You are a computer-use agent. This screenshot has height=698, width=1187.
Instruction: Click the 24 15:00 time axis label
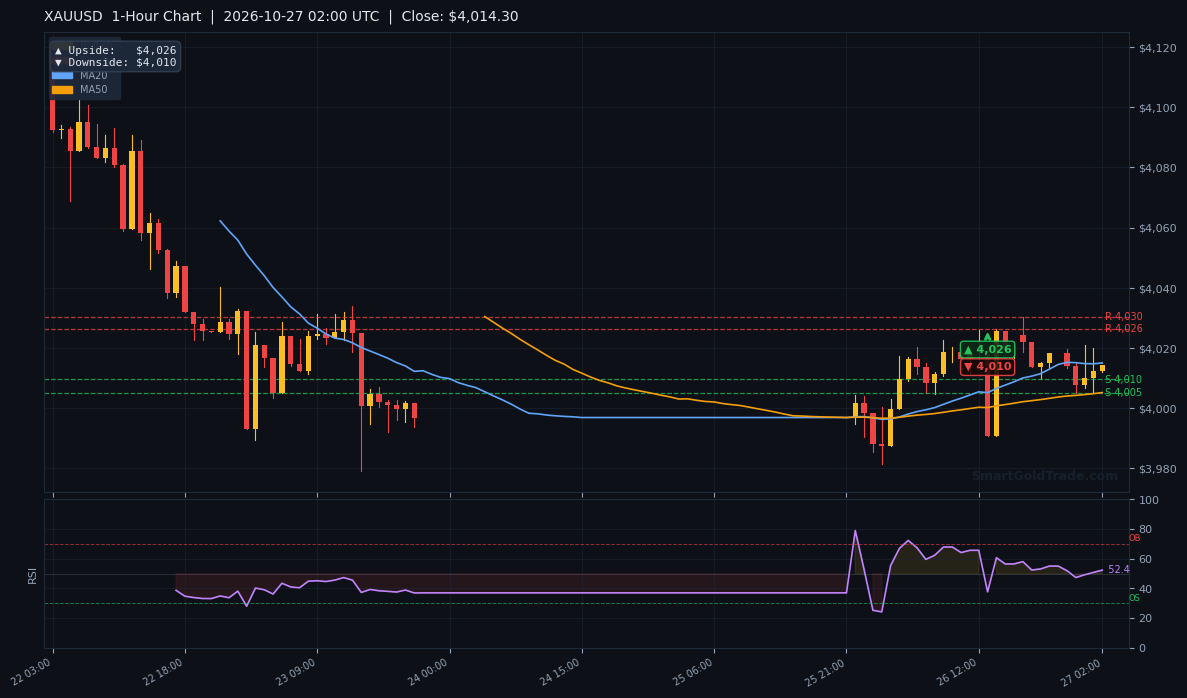click(x=561, y=672)
